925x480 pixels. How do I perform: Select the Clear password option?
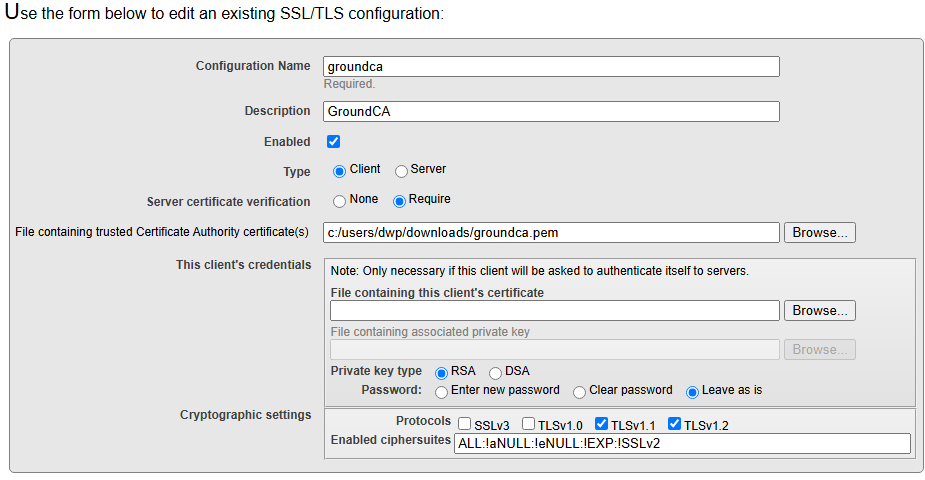579,392
